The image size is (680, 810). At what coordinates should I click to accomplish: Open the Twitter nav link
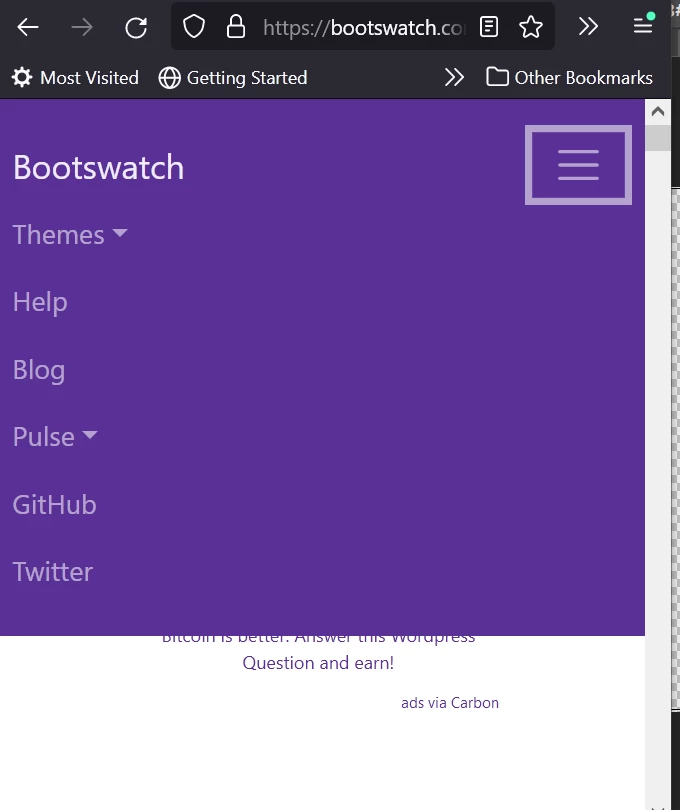point(53,571)
